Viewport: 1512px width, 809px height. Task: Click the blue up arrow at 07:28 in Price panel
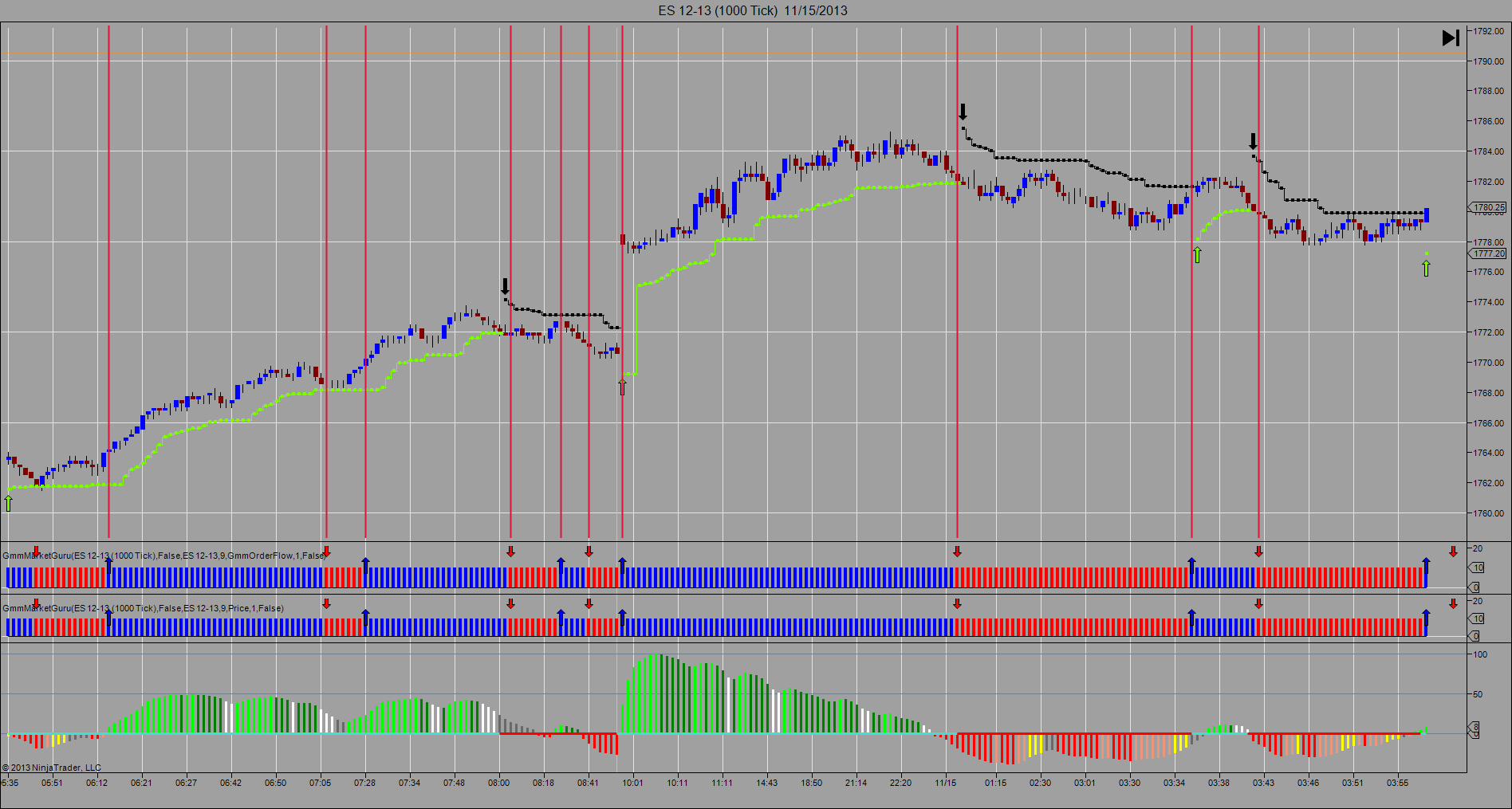(365, 617)
